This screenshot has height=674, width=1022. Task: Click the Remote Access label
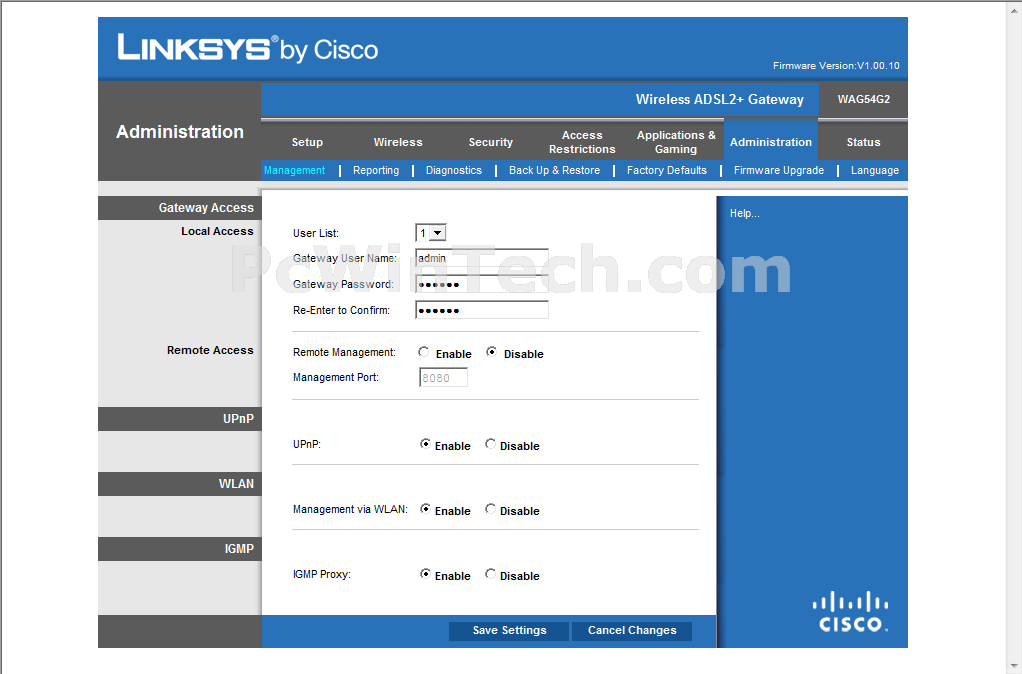[x=210, y=350]
